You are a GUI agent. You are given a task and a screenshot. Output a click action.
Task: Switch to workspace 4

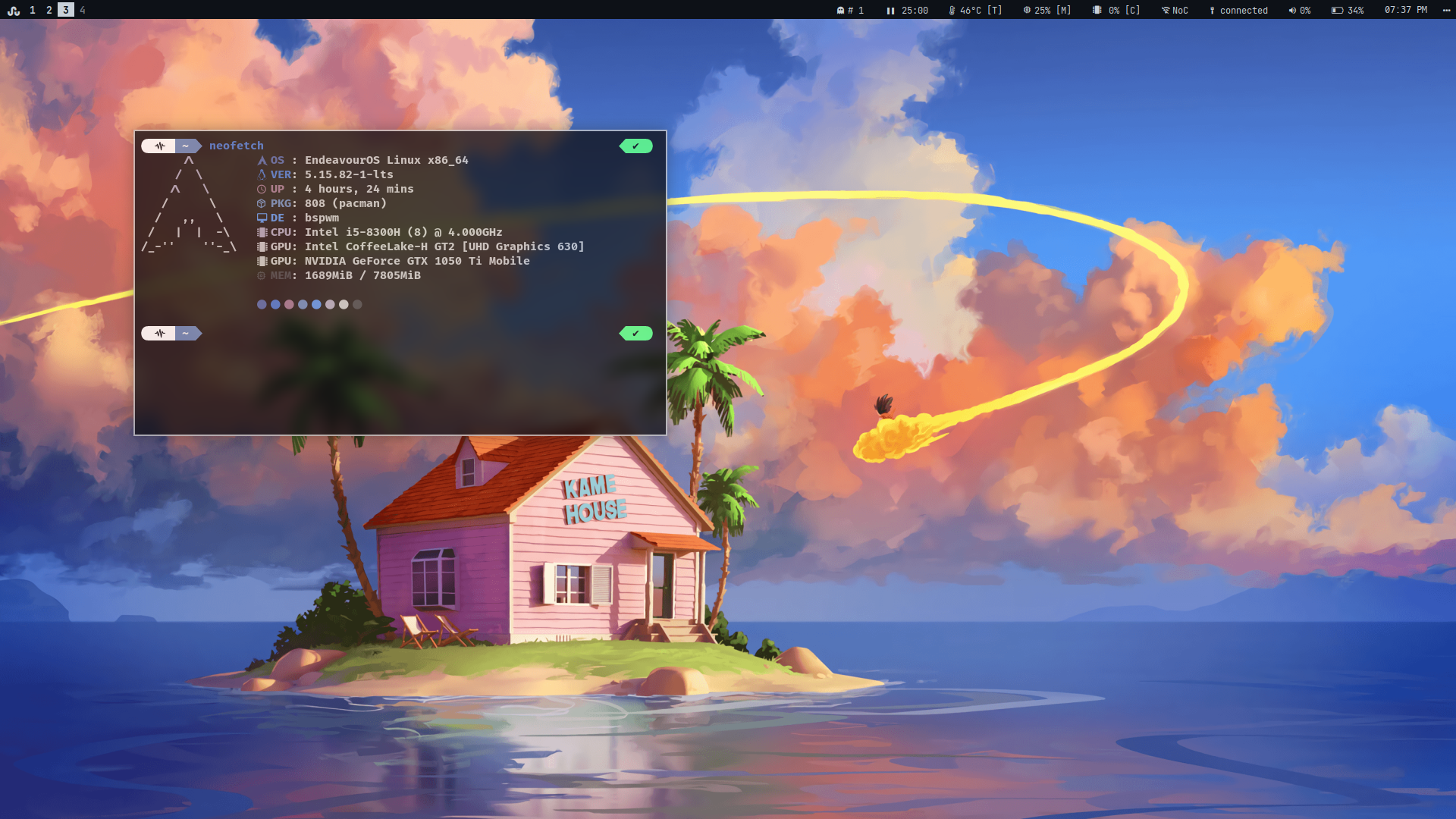coord(83,11)
